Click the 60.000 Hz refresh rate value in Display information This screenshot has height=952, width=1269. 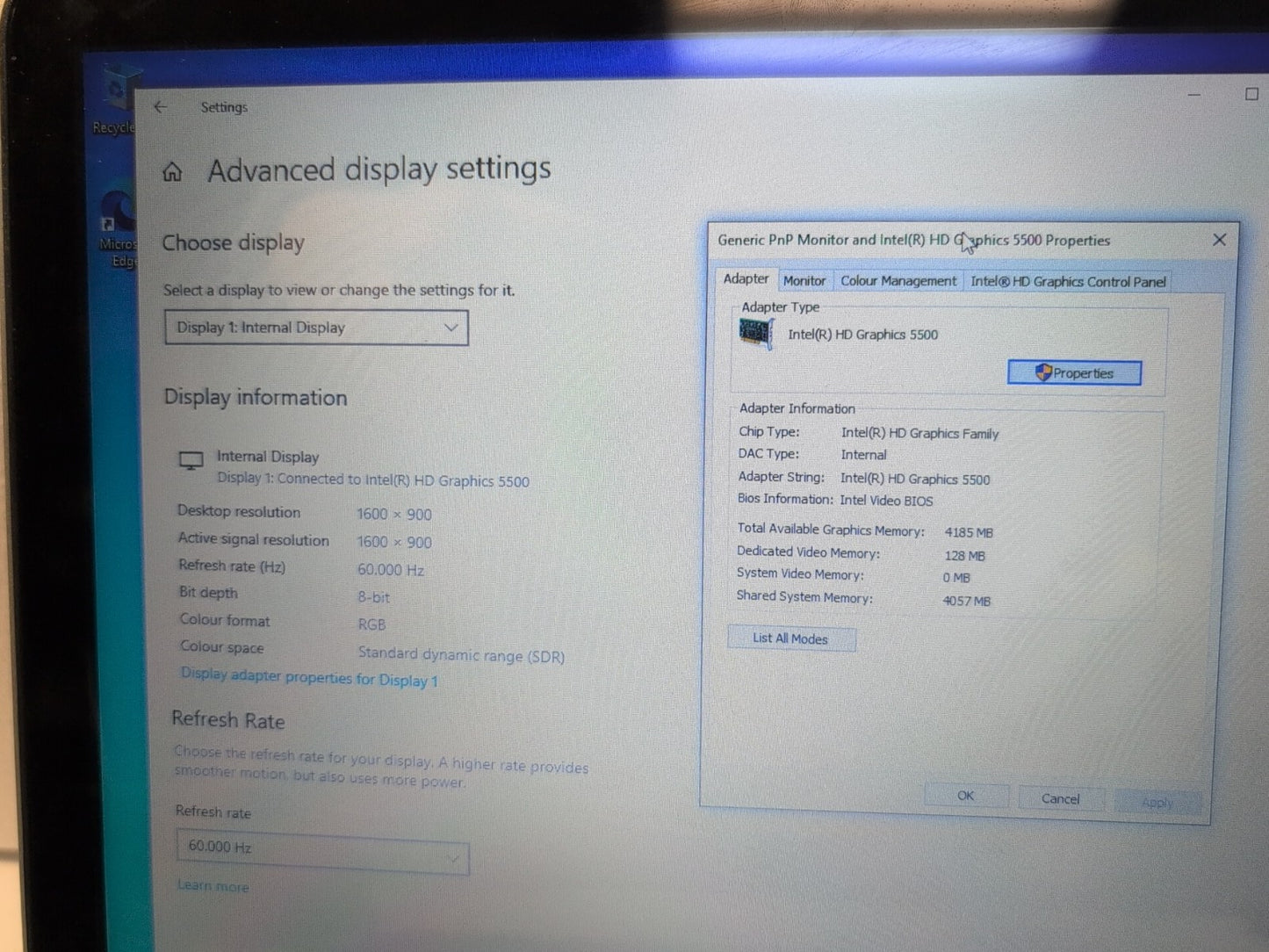(391, 570)
